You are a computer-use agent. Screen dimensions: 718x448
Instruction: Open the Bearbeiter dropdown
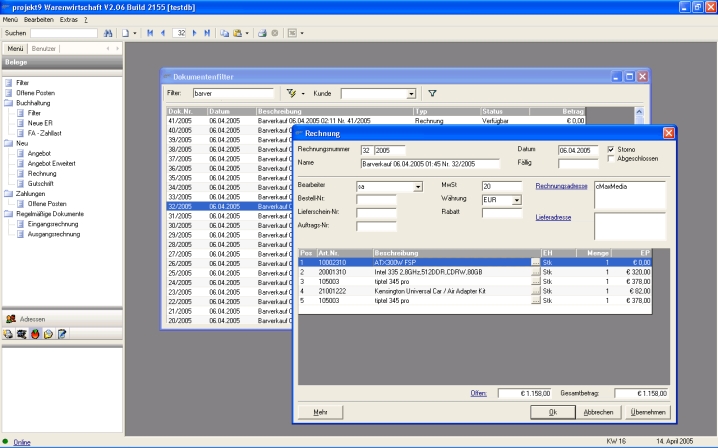(417, 186)
